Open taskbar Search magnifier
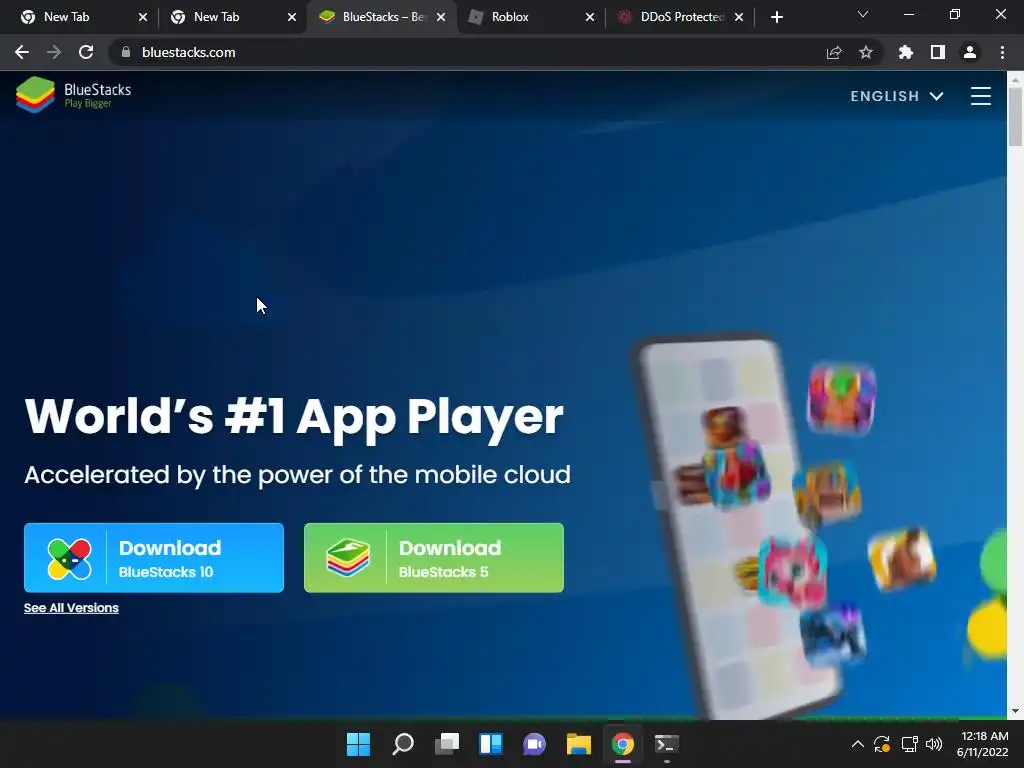 pos(402,744)
